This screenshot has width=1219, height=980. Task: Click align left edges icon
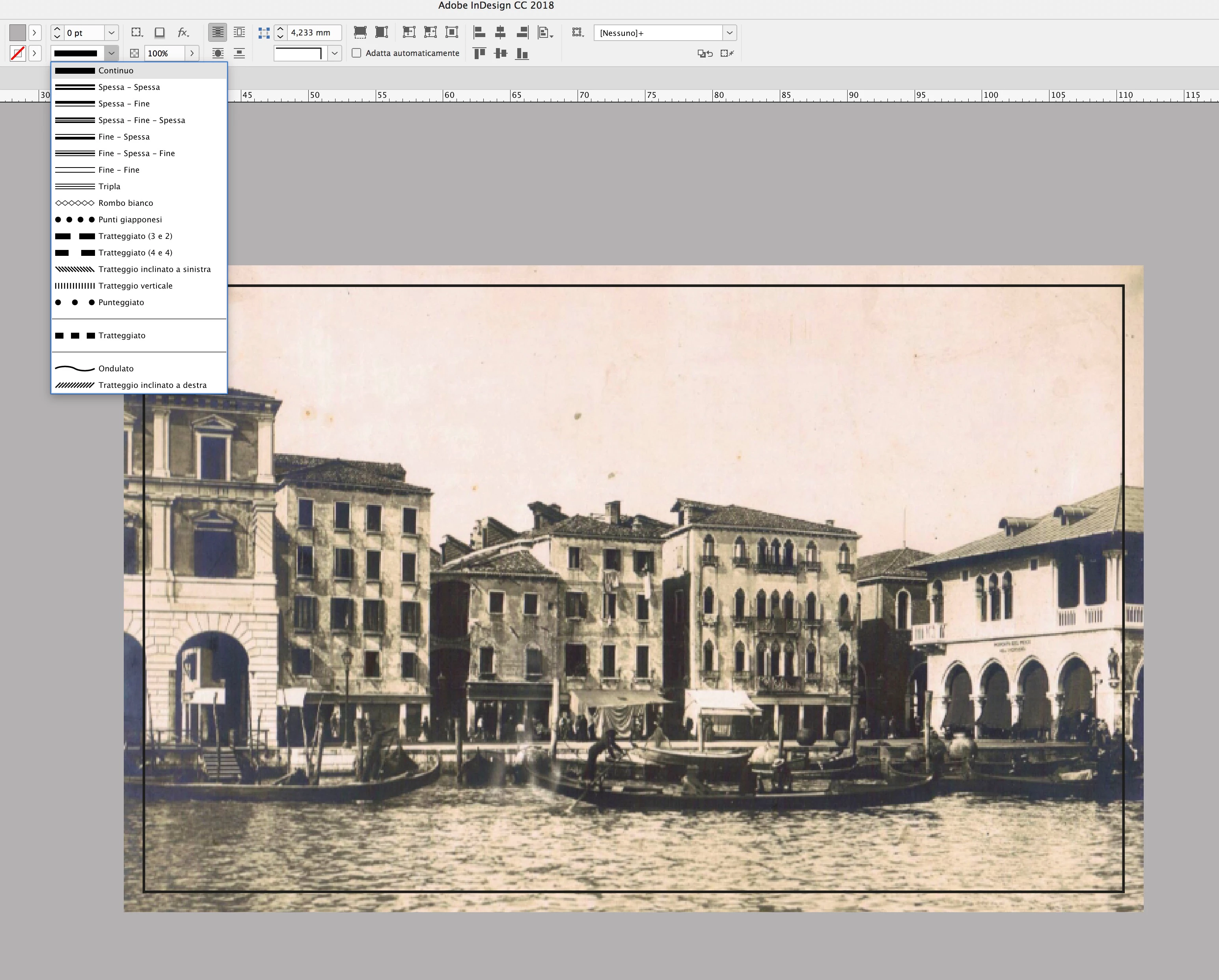point(479,32)
